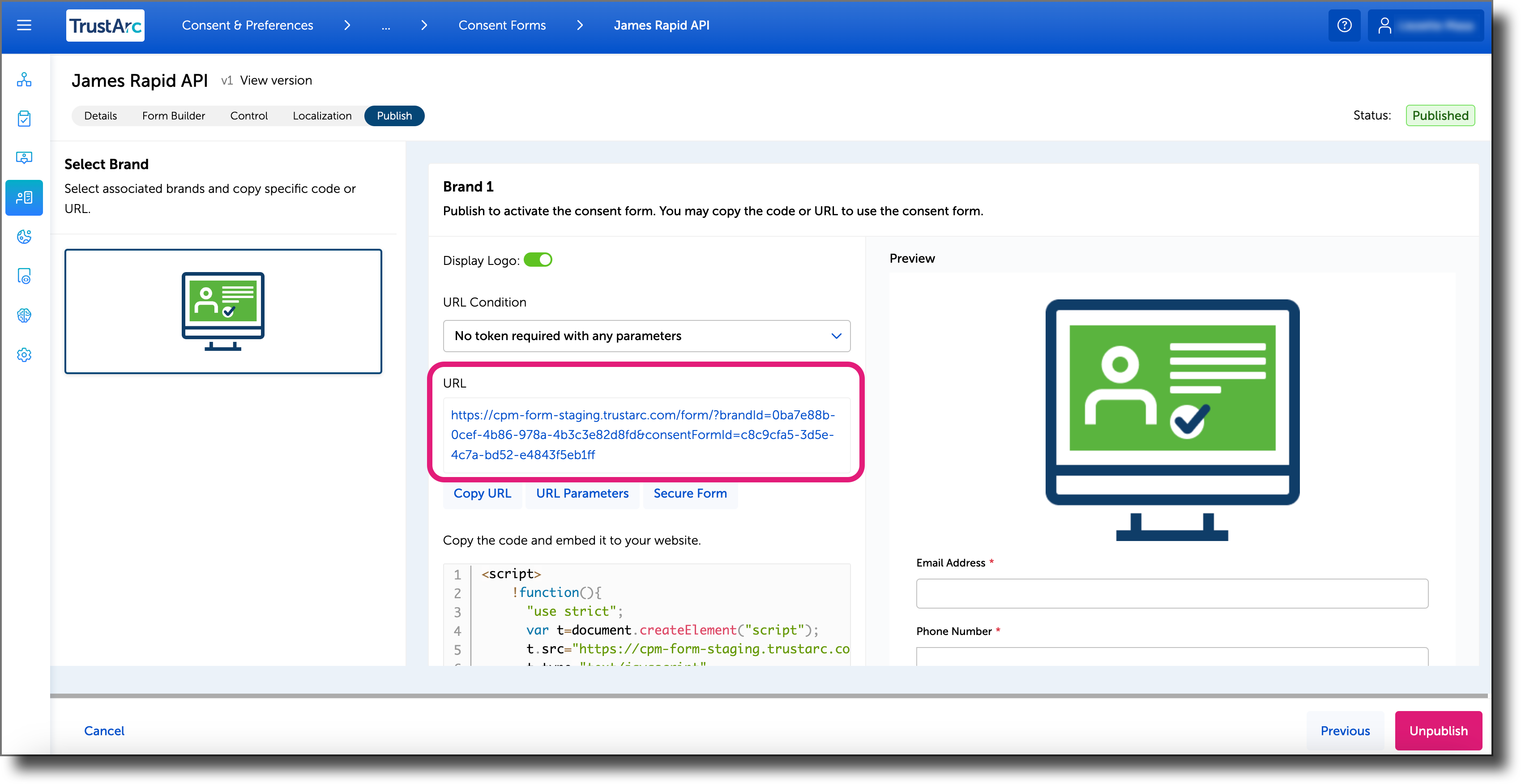Click the embed code script editor

pyautogui.click(x=646, y=615)
